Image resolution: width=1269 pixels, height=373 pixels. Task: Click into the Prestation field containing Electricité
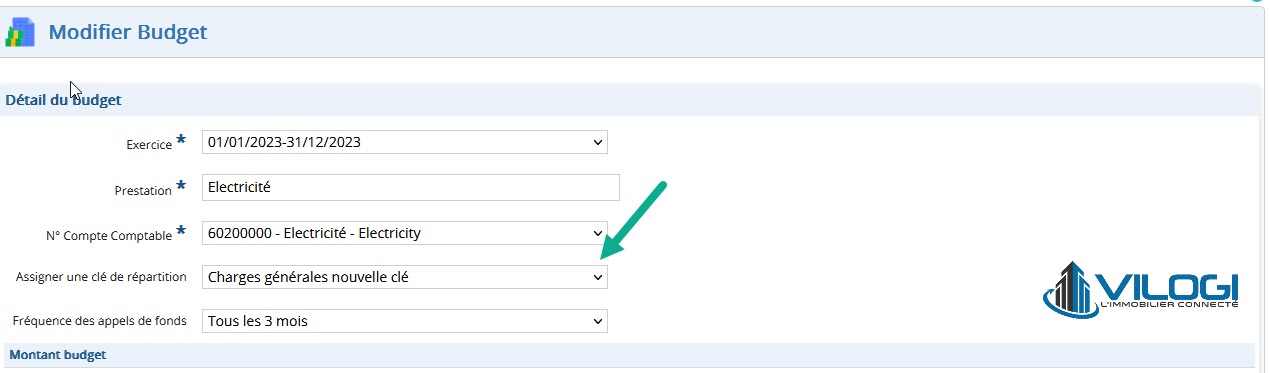click(x=411, y=187)
